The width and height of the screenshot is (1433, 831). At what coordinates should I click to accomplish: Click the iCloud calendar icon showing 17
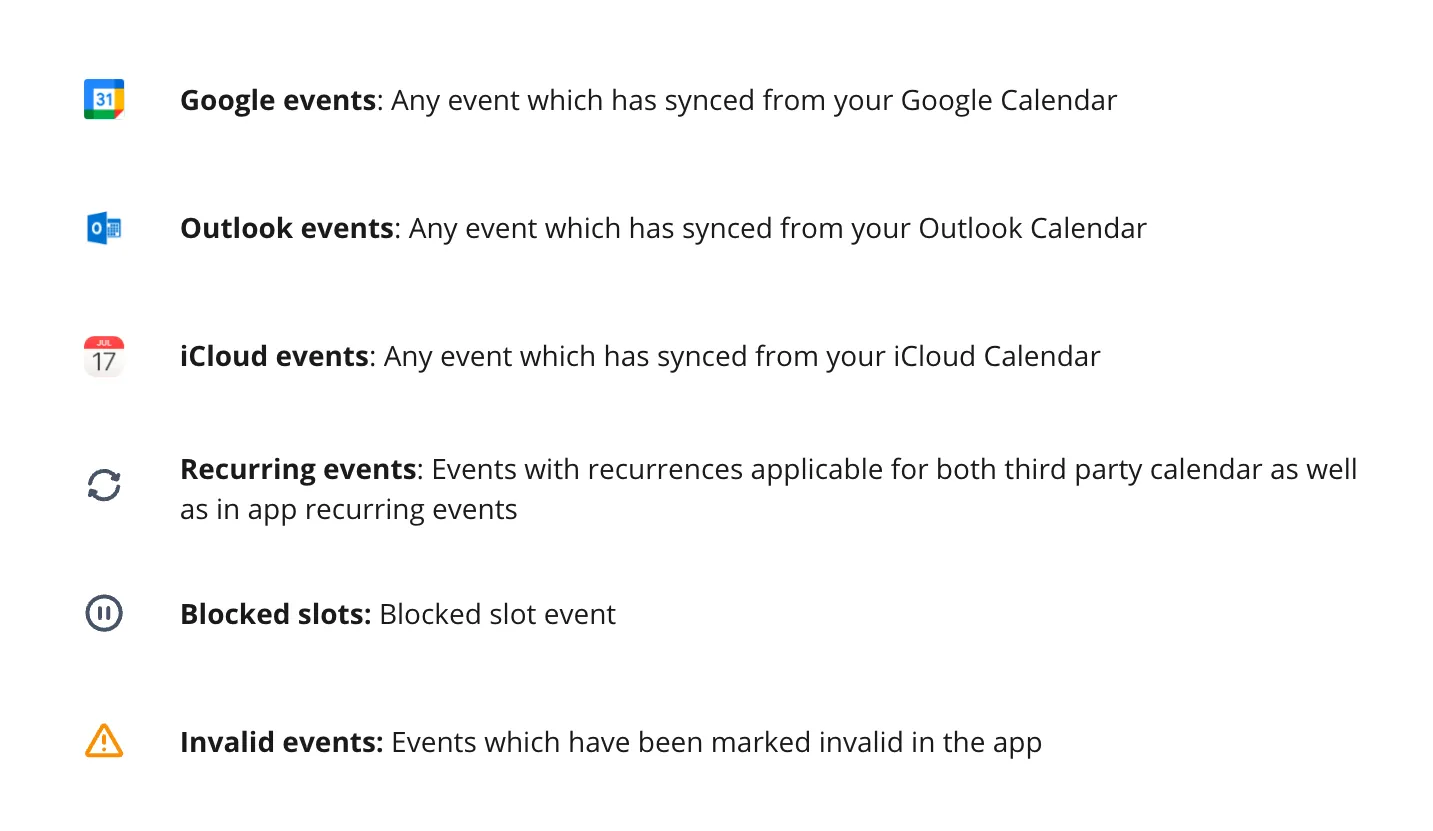click(x=104, y=356)
